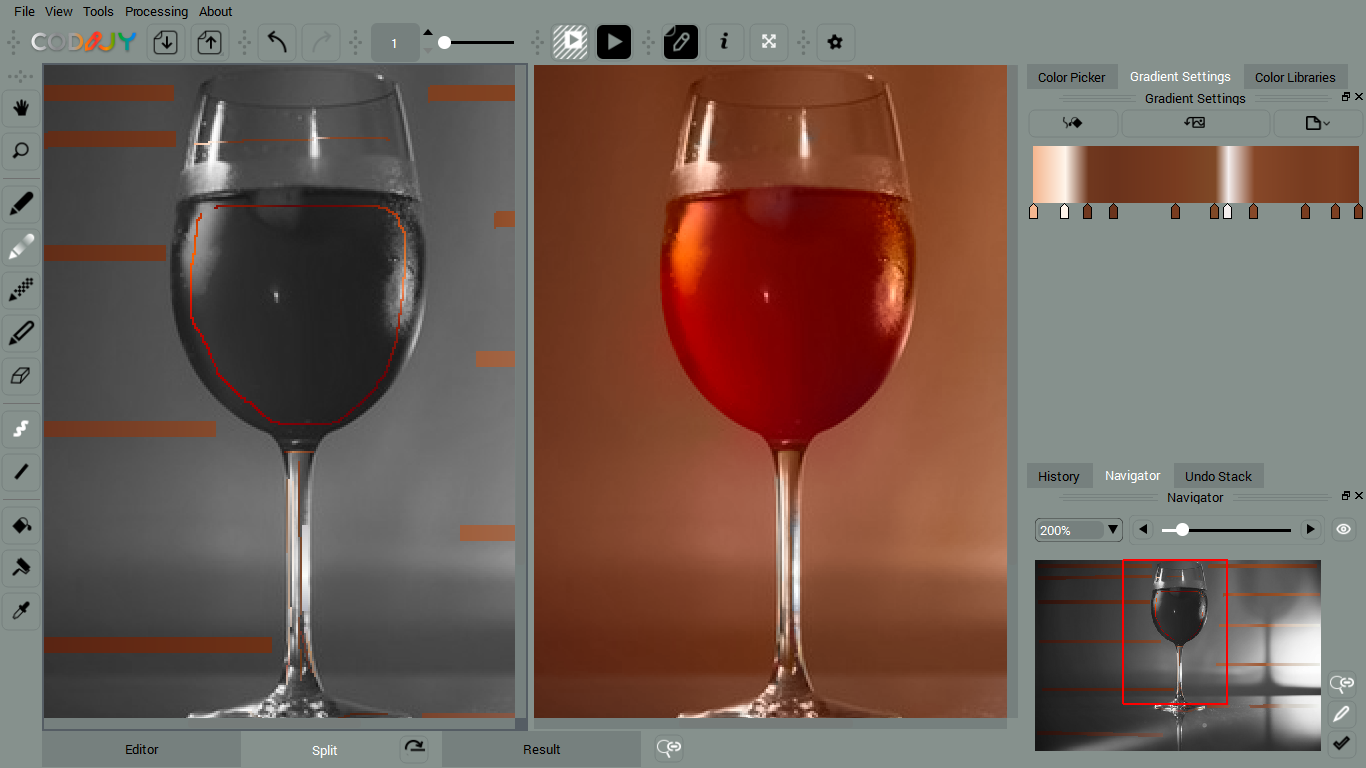Click the link views icon beside Result
1366x768 pixels.
tap(669, 748)
